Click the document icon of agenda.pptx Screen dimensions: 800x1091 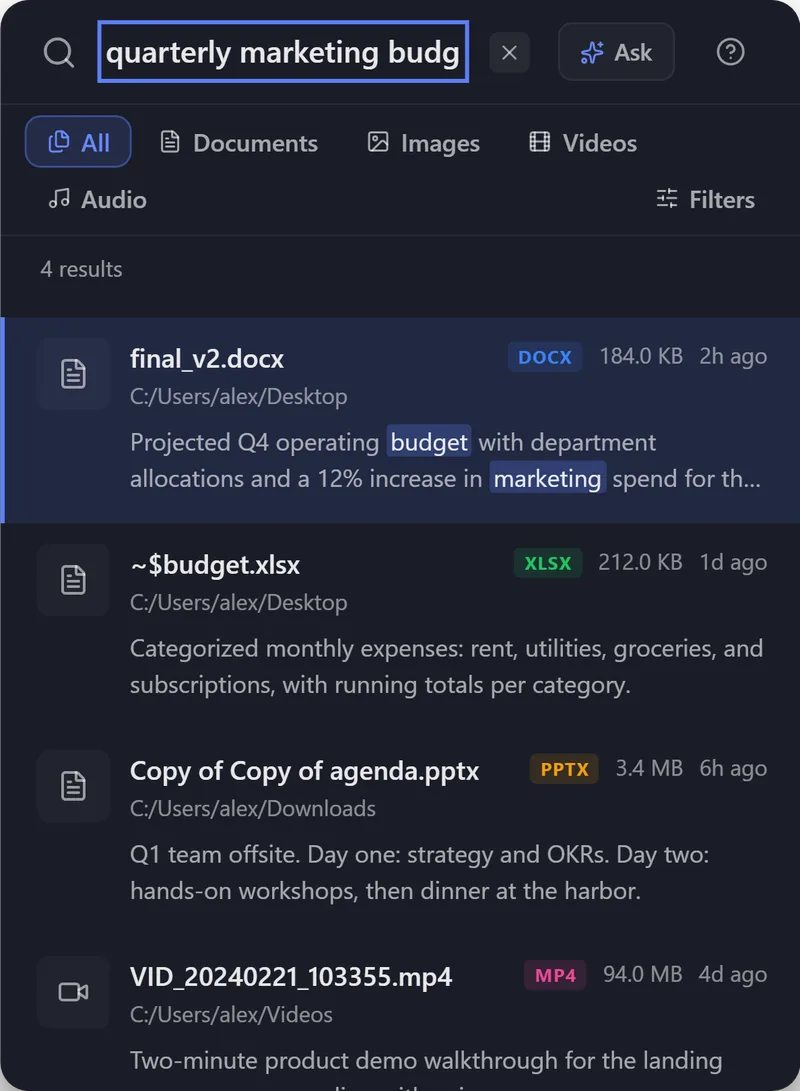click(73, 786)
